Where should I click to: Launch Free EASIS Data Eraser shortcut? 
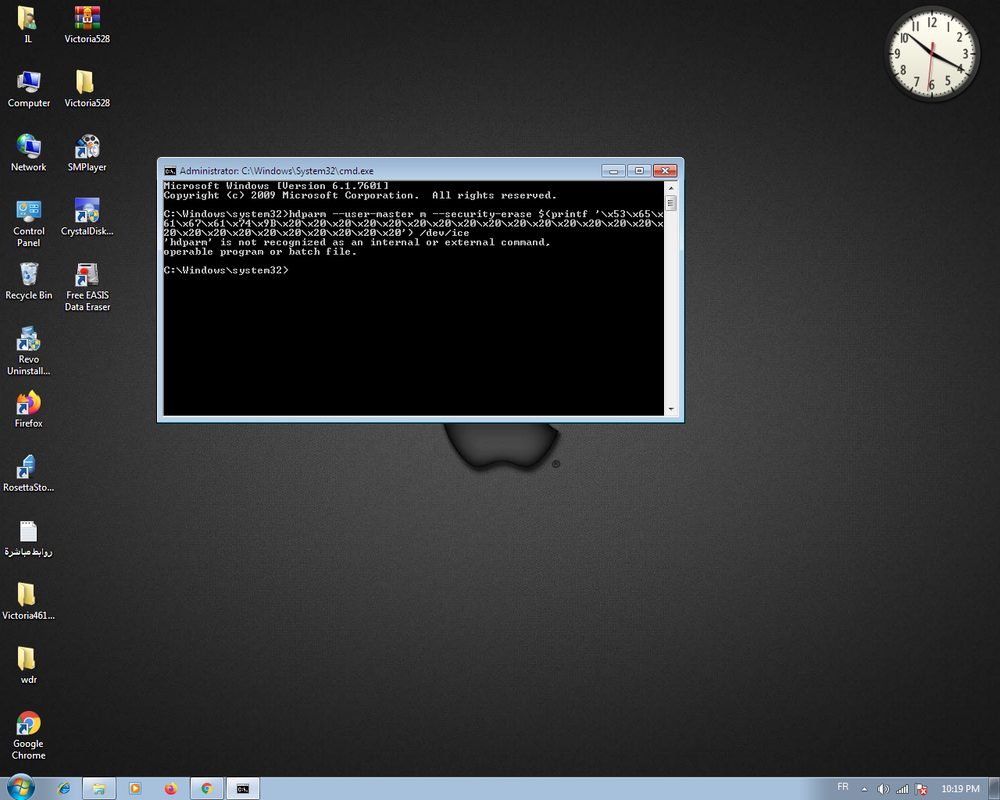point(87,287)
